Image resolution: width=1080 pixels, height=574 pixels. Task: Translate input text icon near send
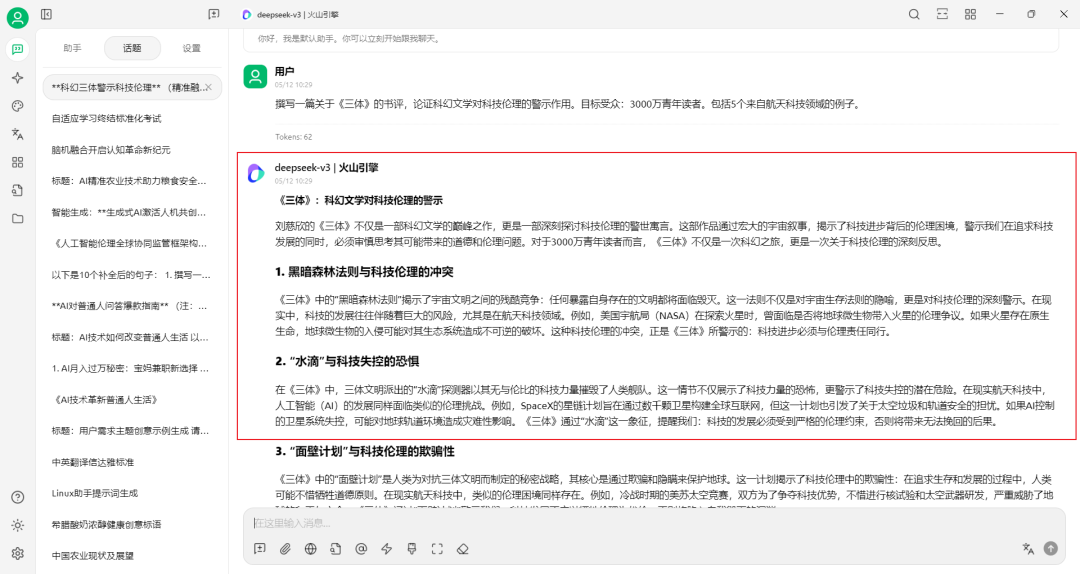(x=1028, y=549)
